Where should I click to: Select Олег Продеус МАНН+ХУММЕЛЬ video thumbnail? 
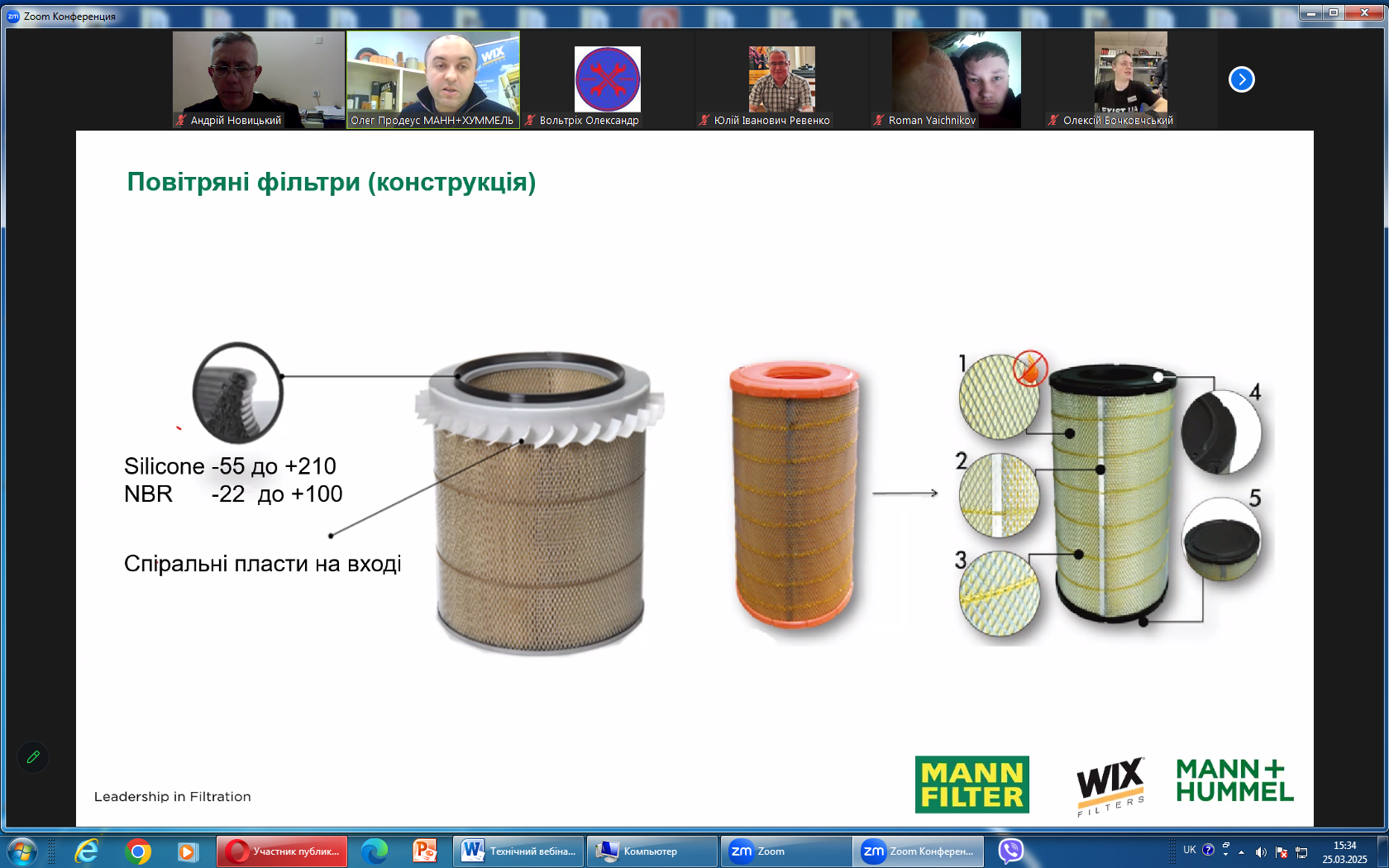[433, 79]
